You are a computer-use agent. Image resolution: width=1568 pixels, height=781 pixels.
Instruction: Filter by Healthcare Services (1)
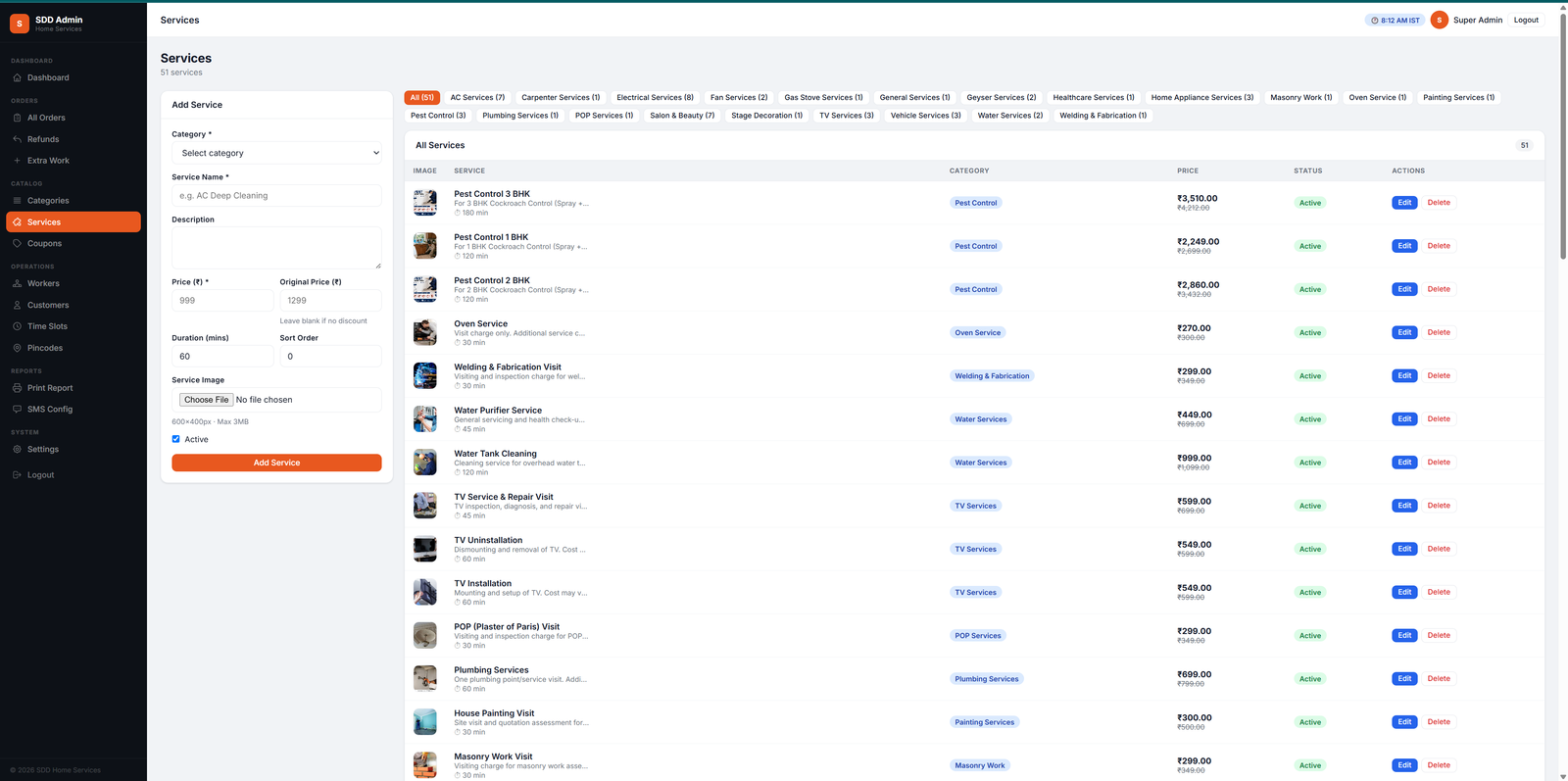(1094, 97)
